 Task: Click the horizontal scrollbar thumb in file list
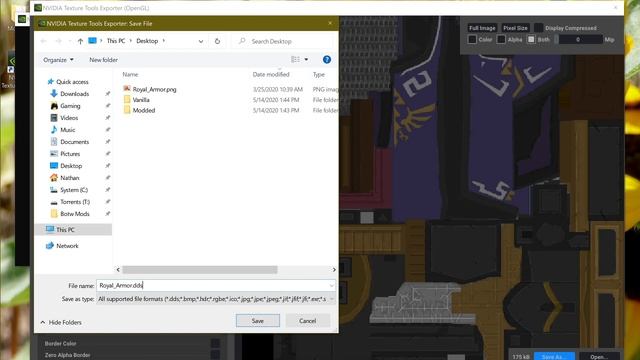[x=200, y=270]
